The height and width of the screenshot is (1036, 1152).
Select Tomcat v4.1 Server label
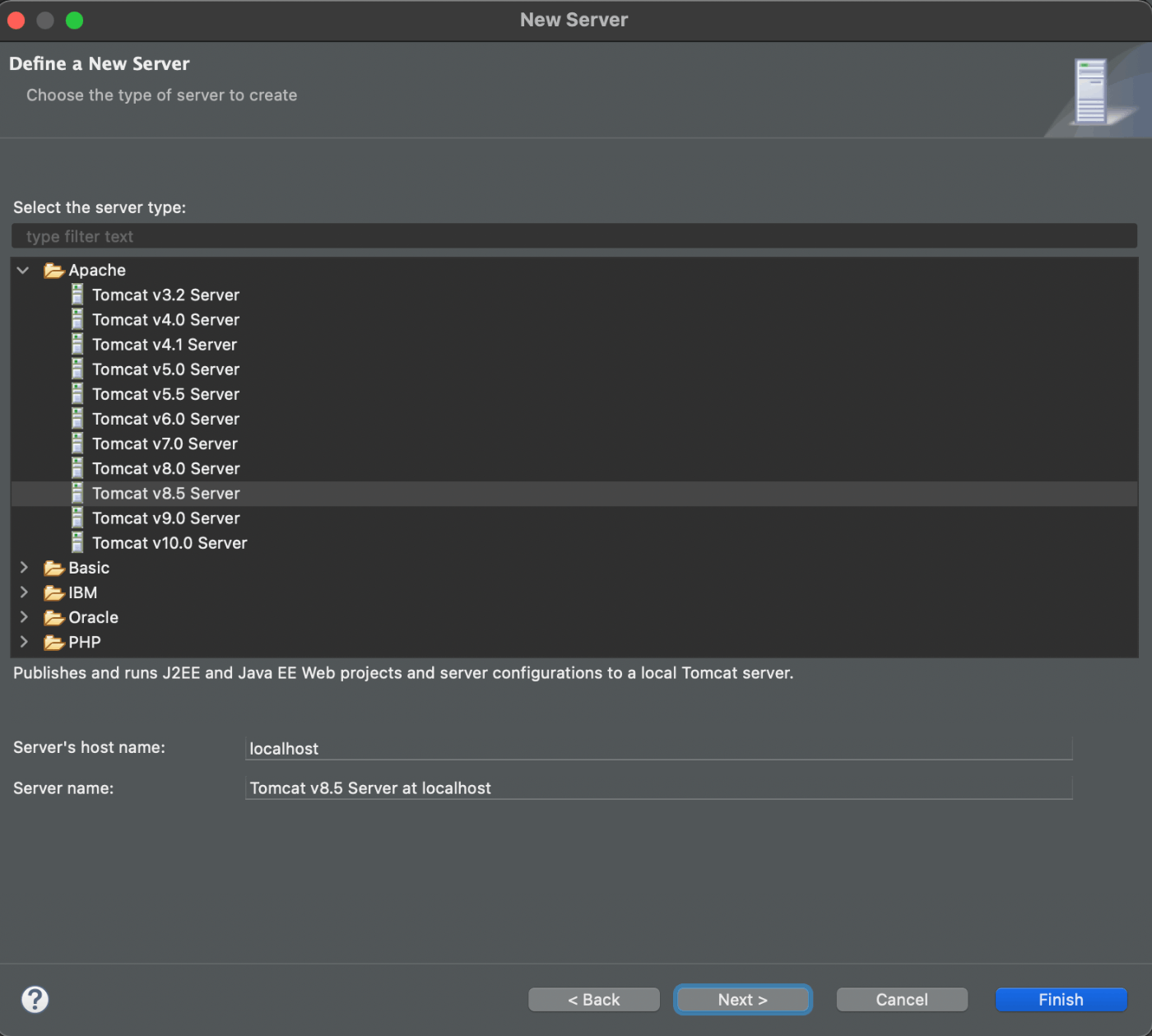[x=165, y=344]
